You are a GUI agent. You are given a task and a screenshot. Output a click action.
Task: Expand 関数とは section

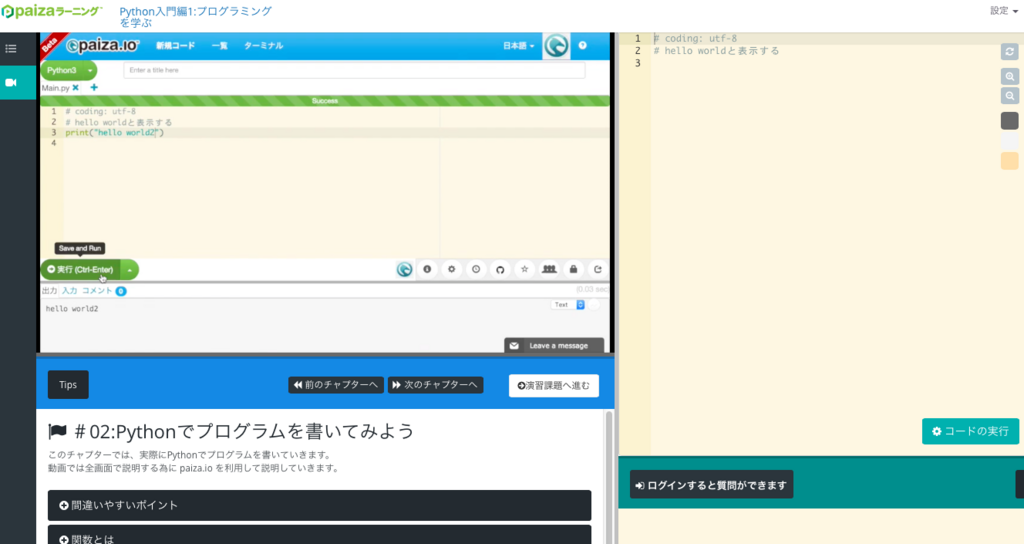click(x=319, y=535)
